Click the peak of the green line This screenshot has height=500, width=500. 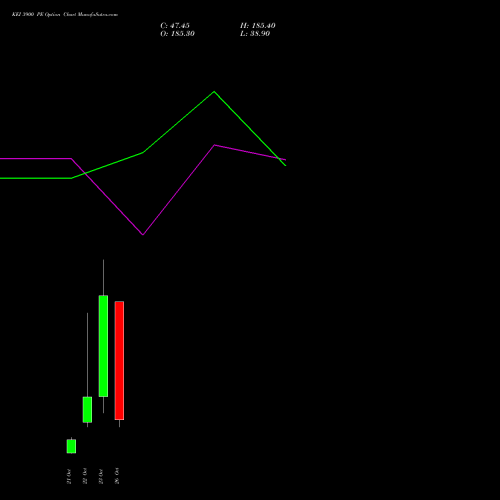214,91
